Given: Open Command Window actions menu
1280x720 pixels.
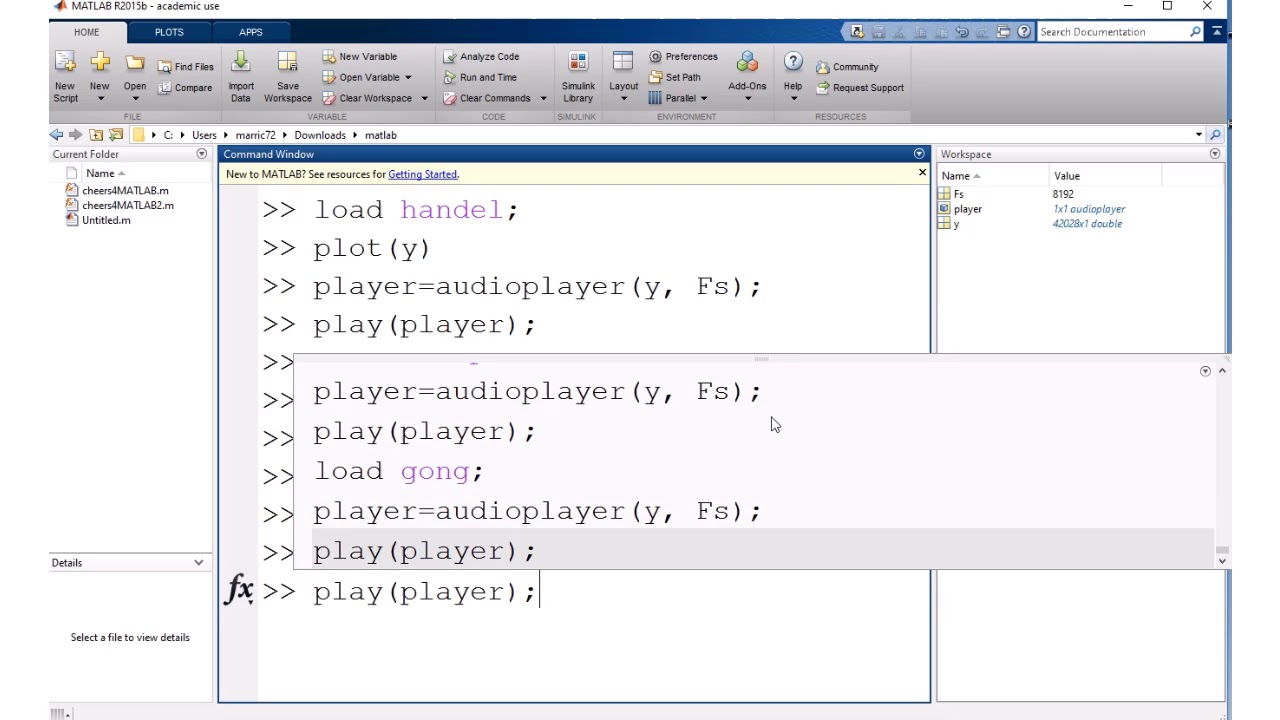Looking at the screenshot, I should point(919,154).
